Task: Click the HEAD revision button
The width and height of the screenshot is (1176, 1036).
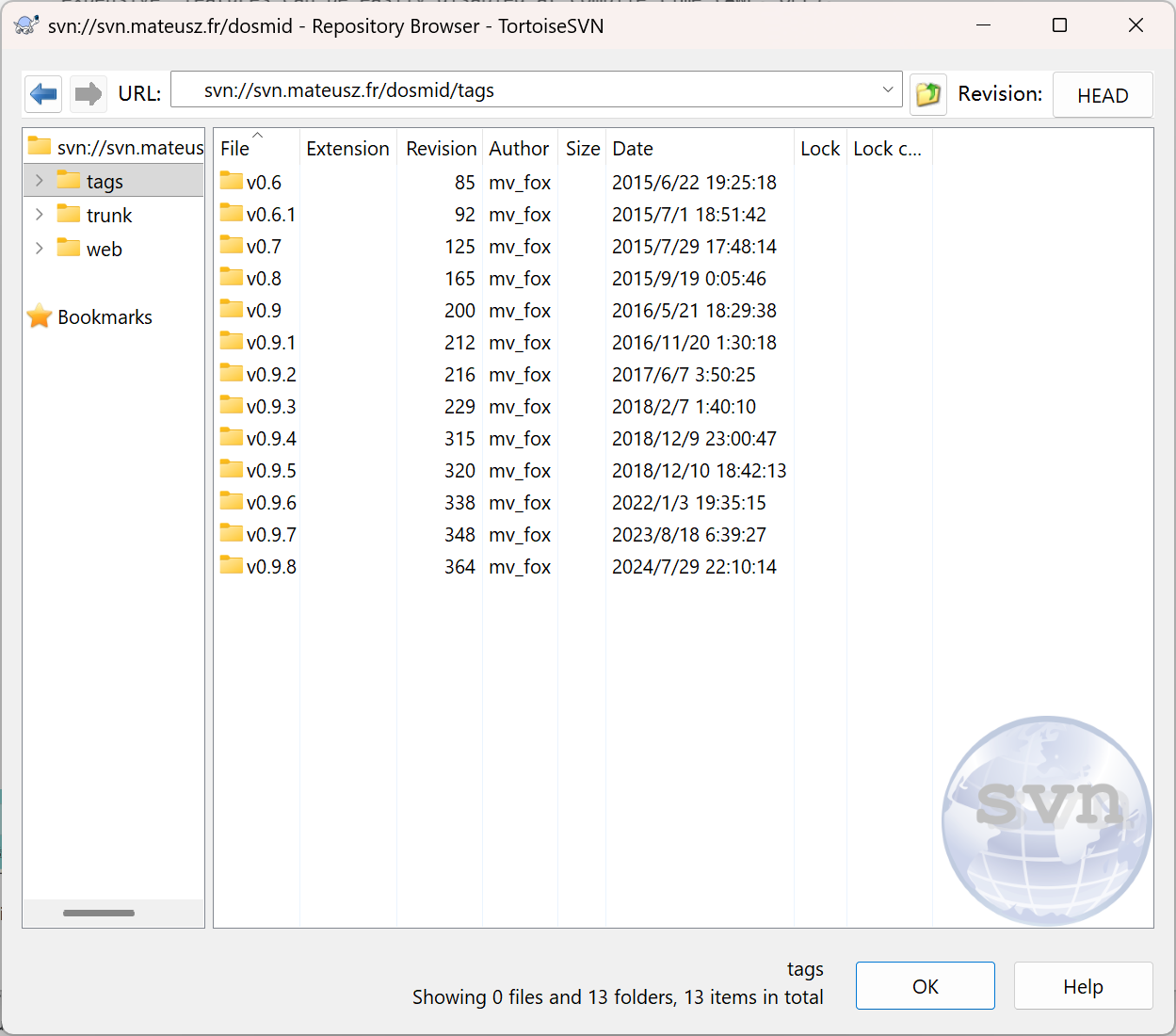Action: point(1103,95)
